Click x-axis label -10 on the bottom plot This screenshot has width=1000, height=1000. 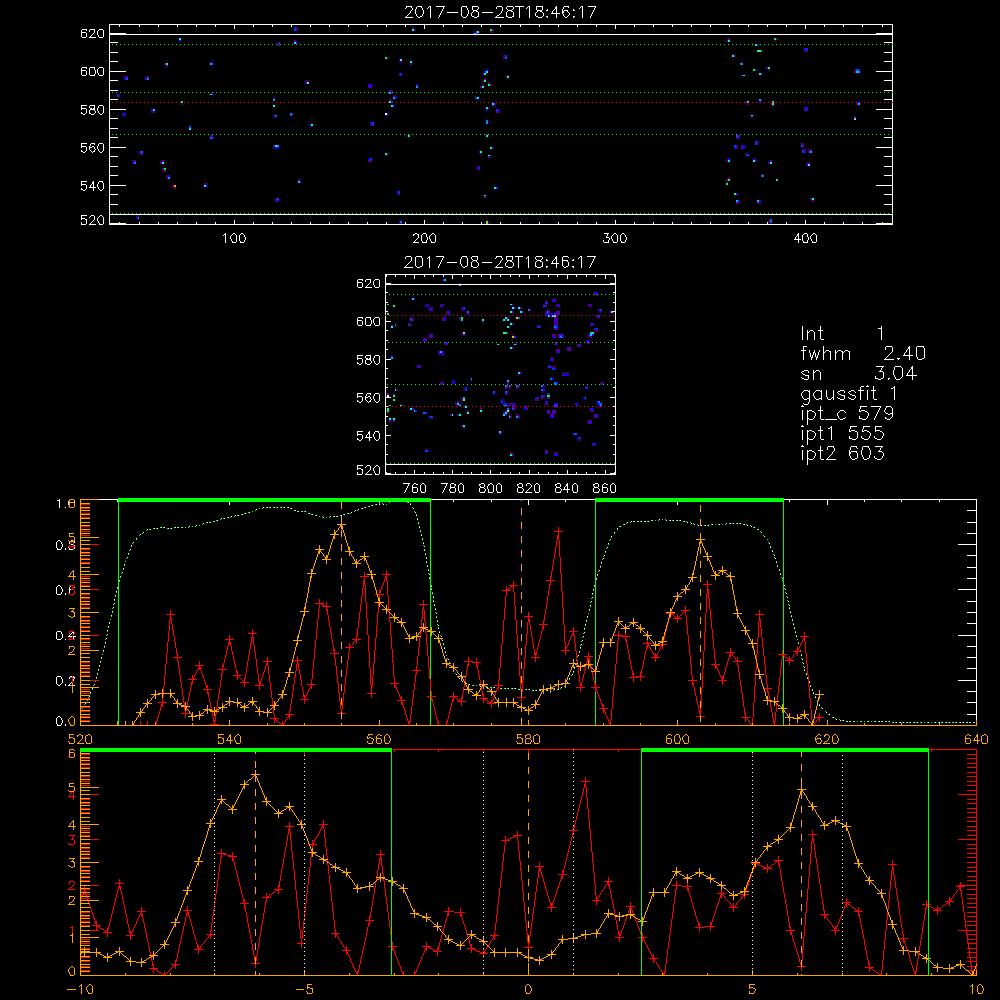80,990
